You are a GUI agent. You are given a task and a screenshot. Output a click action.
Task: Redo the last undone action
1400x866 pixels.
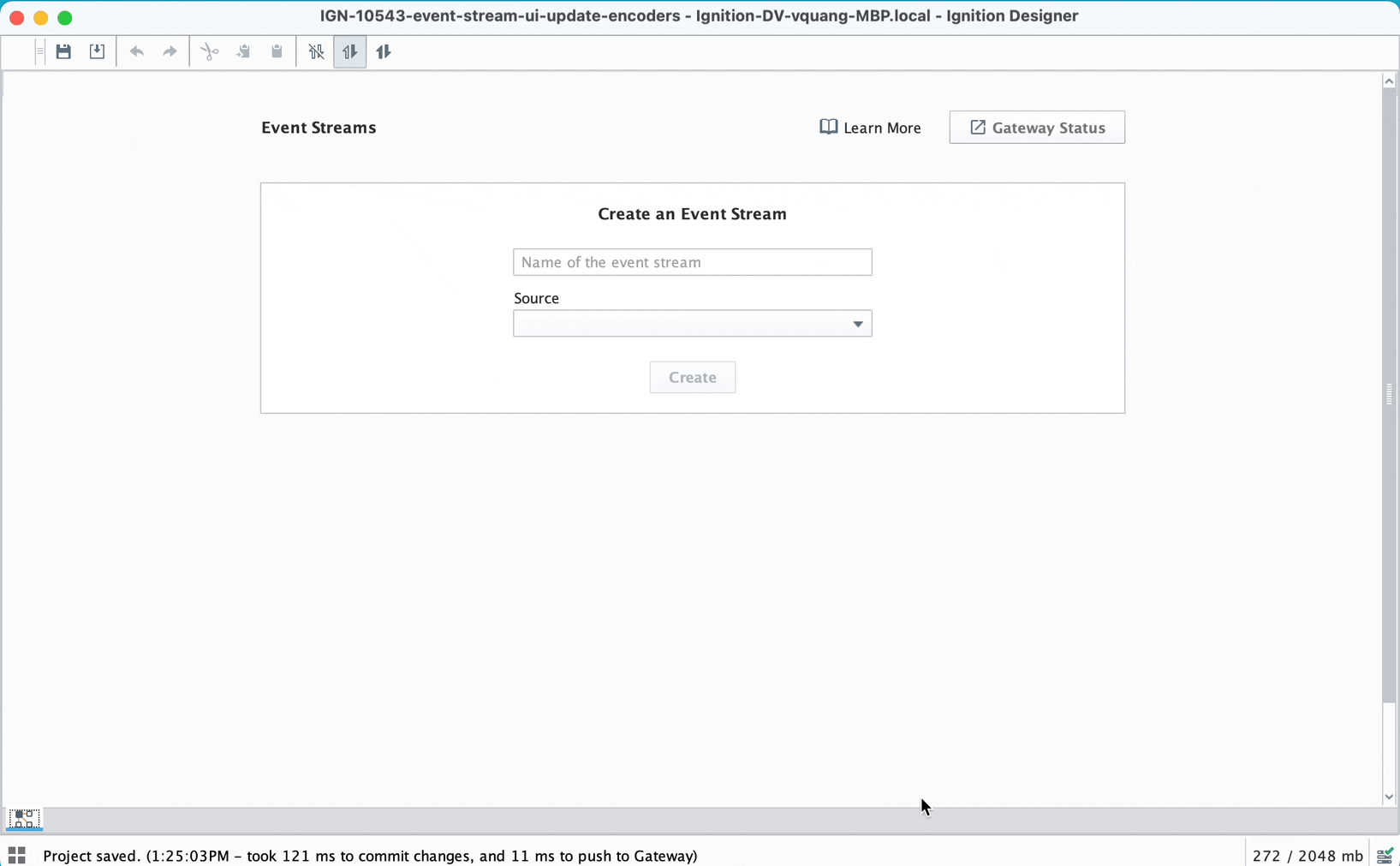pyautogui.click(x=170, y=51)
